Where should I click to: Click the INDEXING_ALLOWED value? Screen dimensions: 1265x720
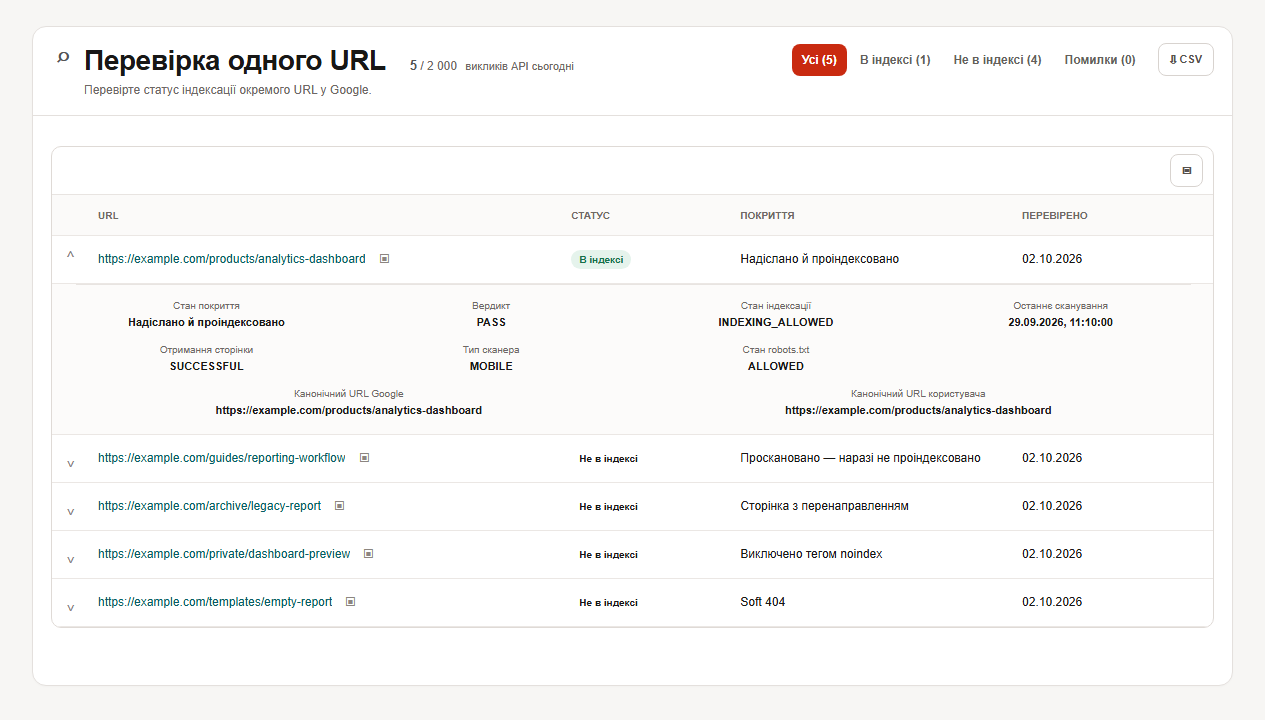click(x=776, y=323)
